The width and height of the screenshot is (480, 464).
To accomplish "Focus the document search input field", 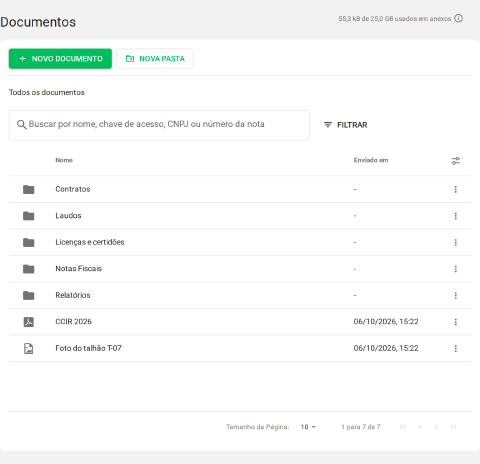I will (x=159, y=125).
